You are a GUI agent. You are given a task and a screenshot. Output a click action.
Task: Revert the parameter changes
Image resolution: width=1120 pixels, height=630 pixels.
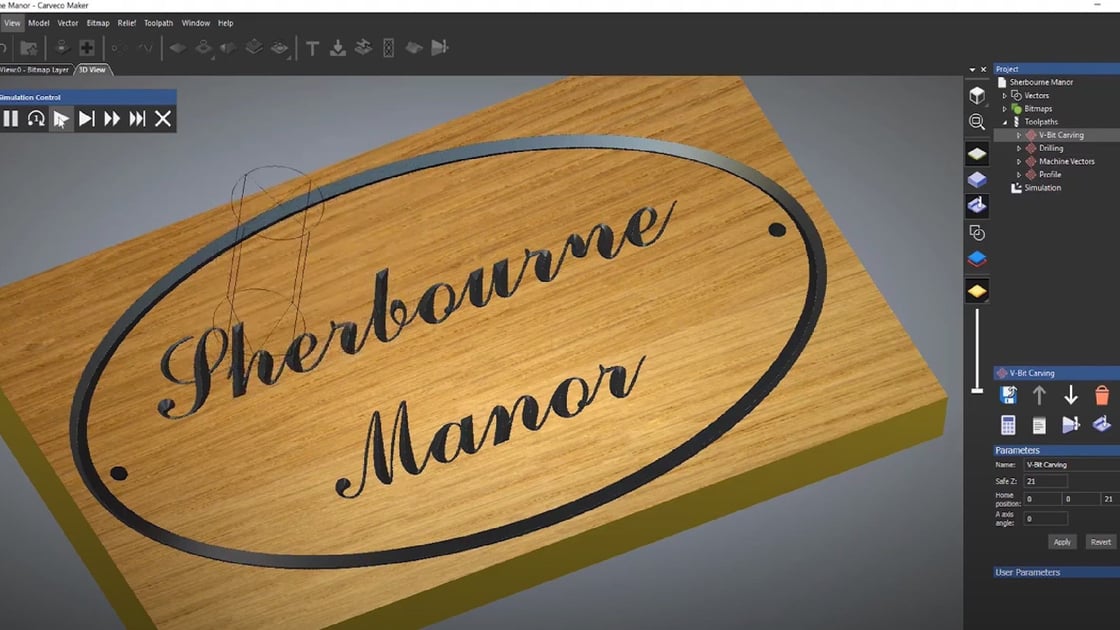[1099, 541]
